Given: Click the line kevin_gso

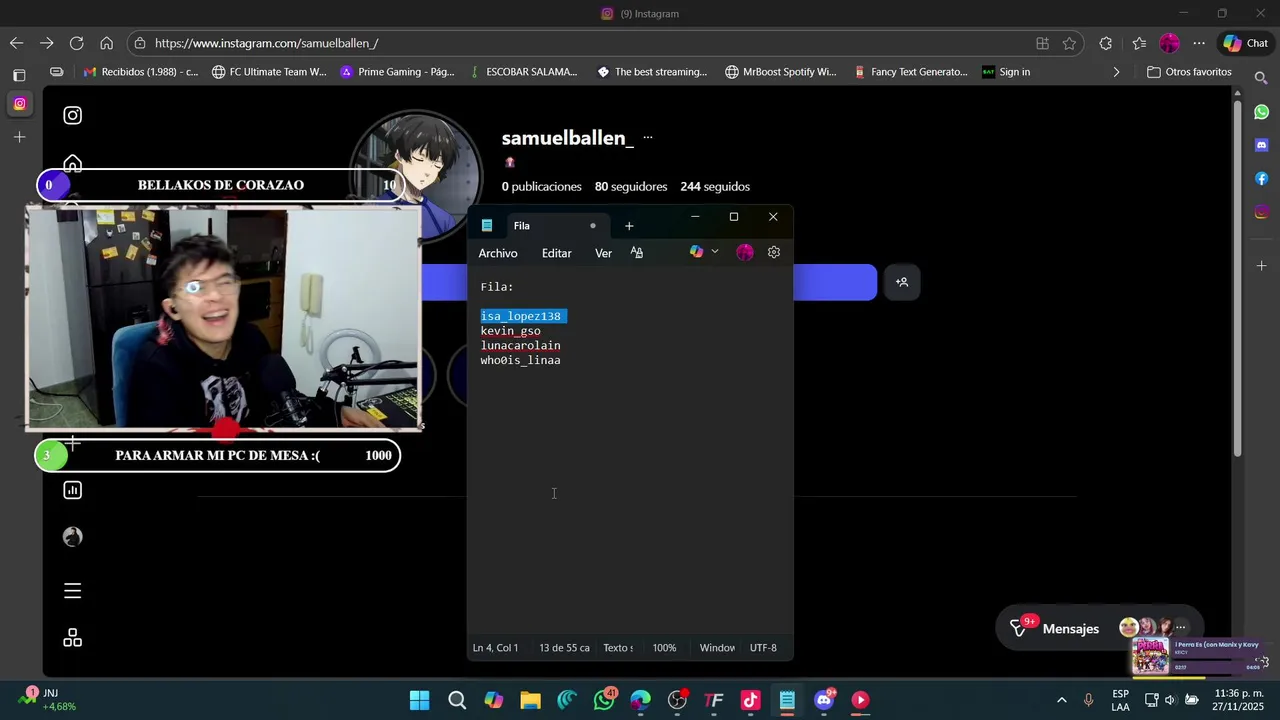Looking at the screenshot, I should 511,331.
